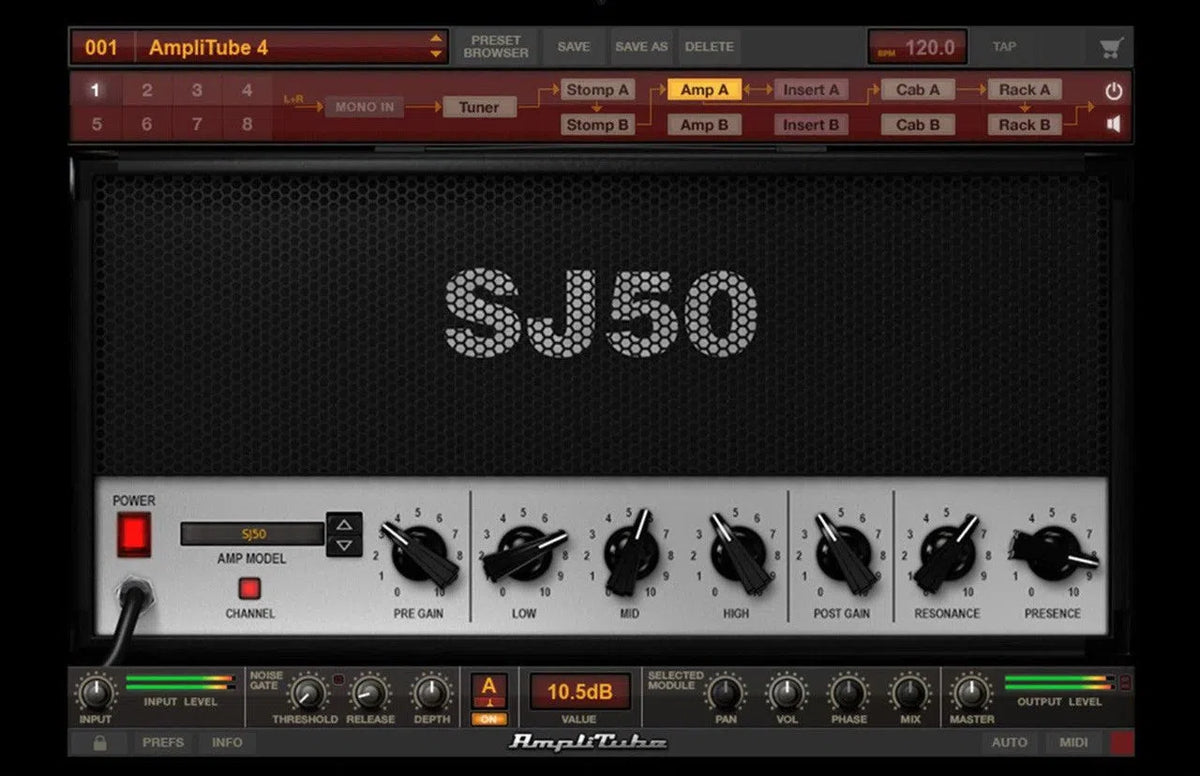Select the Tuner module
Image resolution: width=1200 pixels, height=776 pixels.
[x=479, y=106]
